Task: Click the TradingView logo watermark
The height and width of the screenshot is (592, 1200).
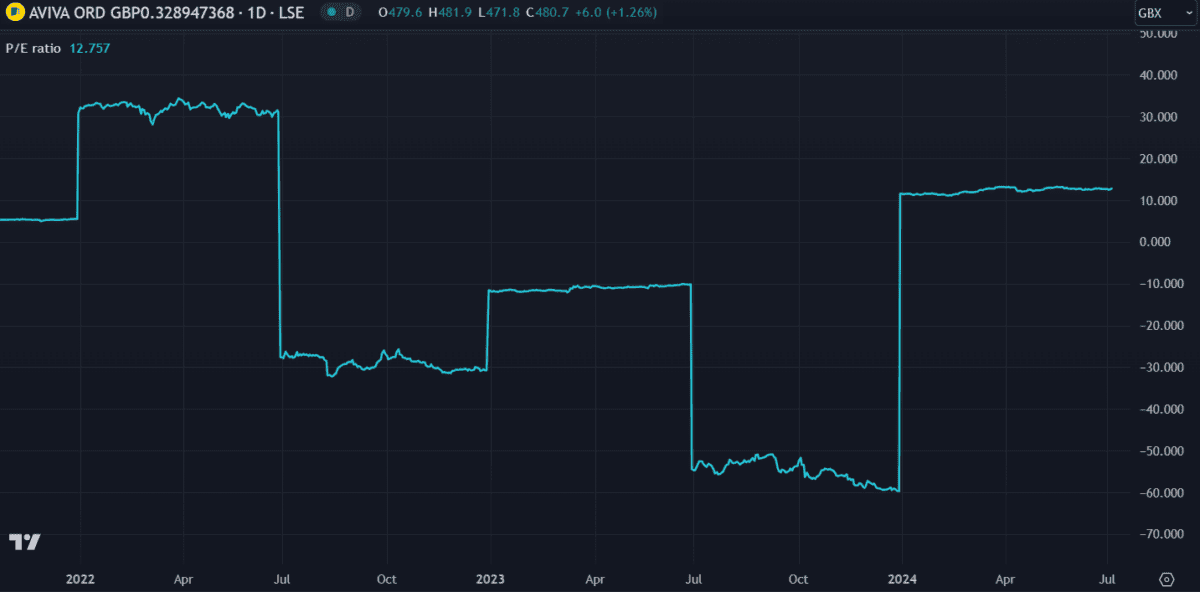Action: coord(25,542)
